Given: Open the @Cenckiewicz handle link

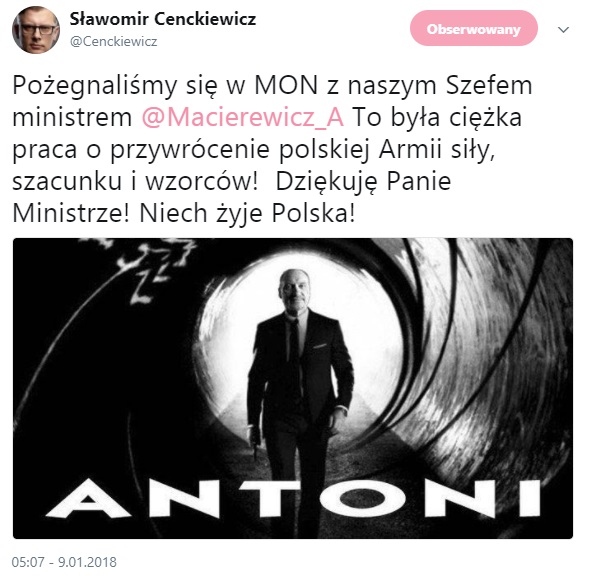Looking at the screenshot, I should 114,41.
